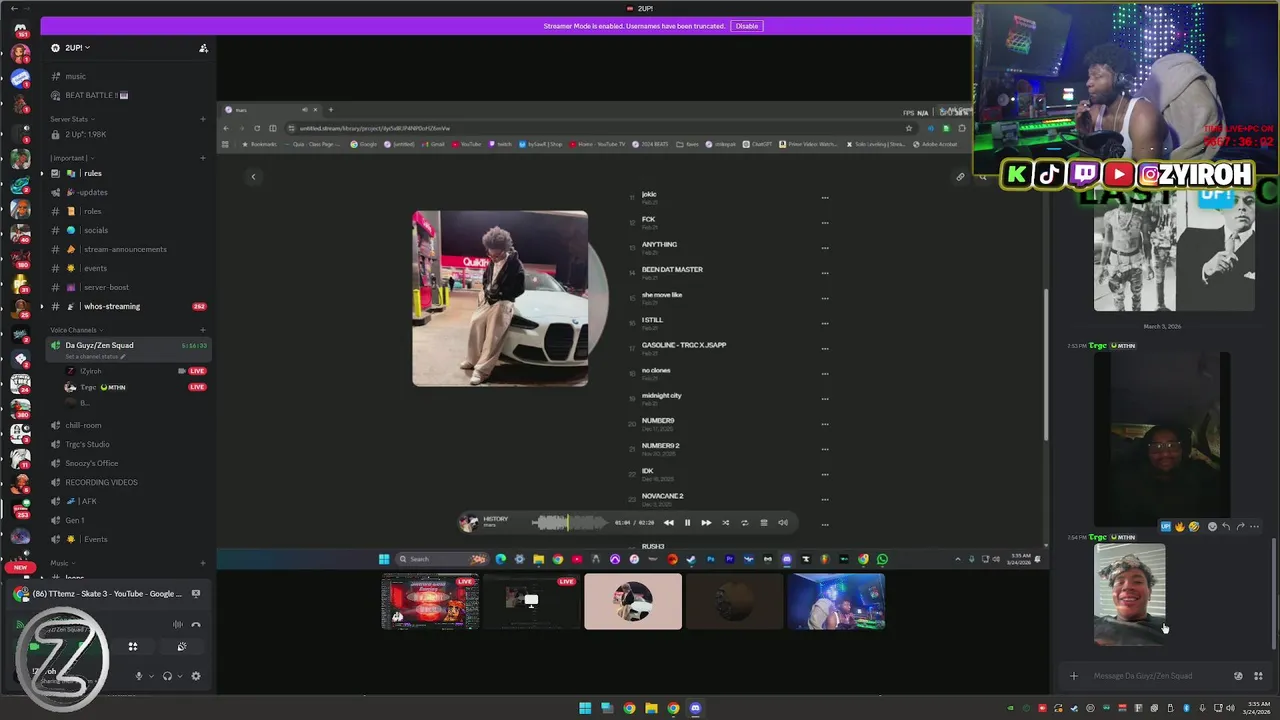The width and height of the screenshot is (1280, 720).
Task: Open the roles channel
Action: click(x=128, y=211)
